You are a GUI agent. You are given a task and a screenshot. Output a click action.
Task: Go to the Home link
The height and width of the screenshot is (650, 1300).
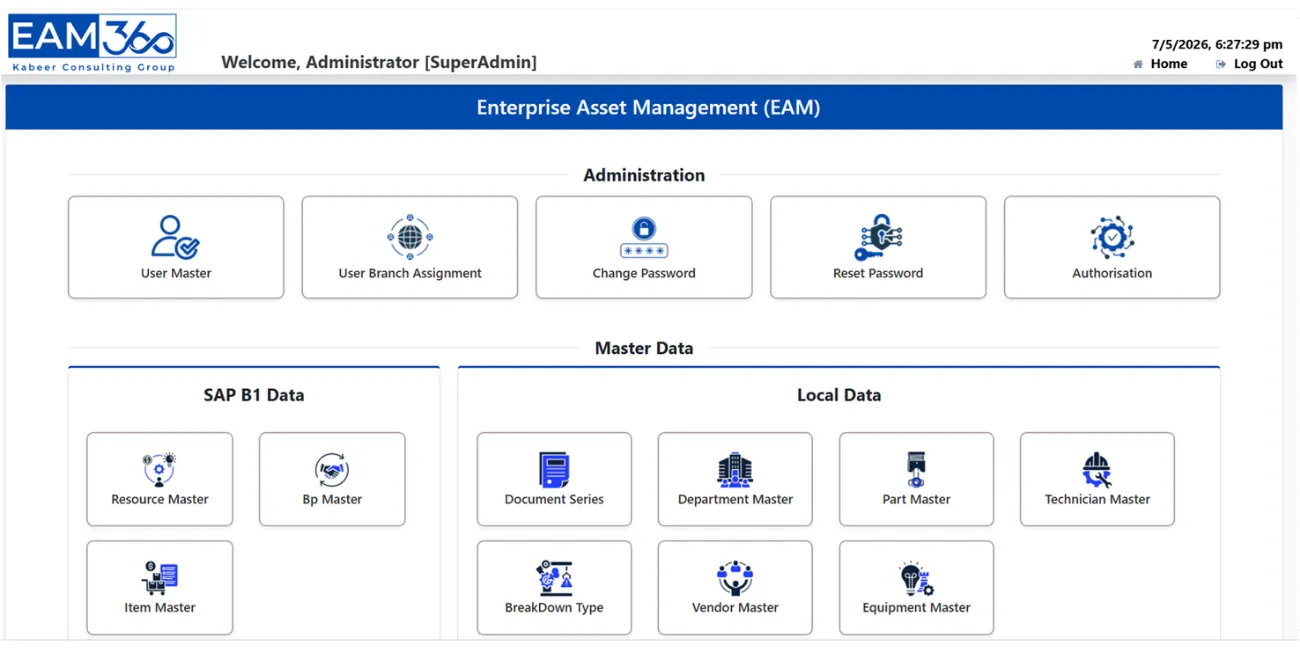[1169, 64]
